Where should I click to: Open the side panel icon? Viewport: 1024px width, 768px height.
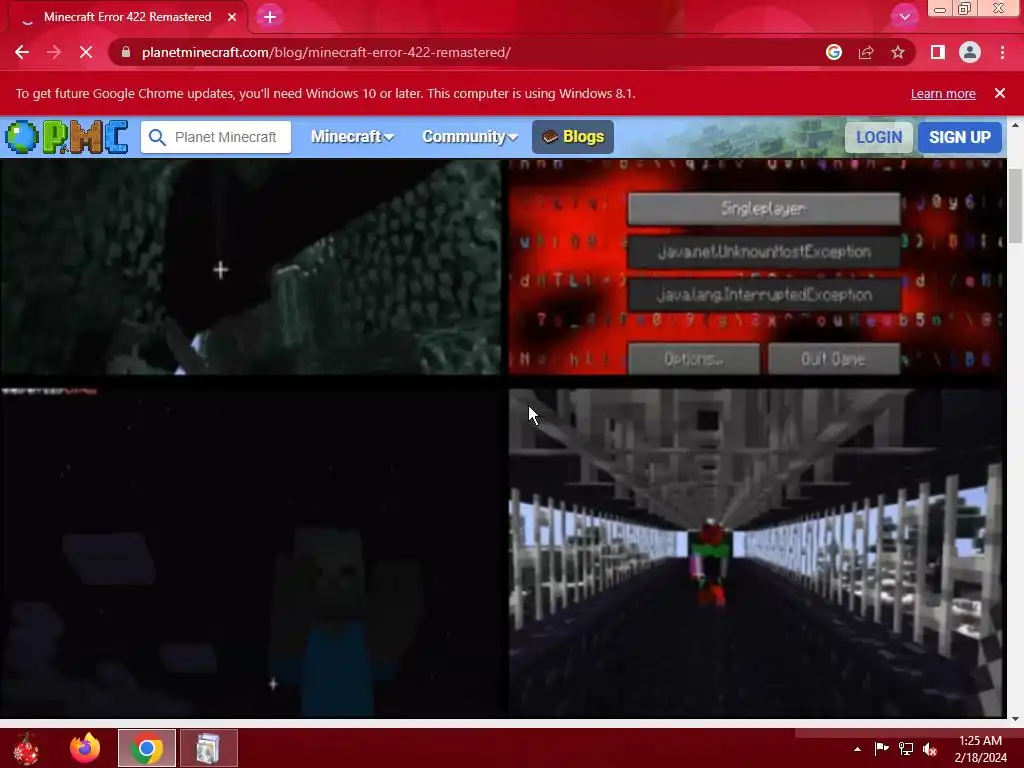[x=938, y=52]
